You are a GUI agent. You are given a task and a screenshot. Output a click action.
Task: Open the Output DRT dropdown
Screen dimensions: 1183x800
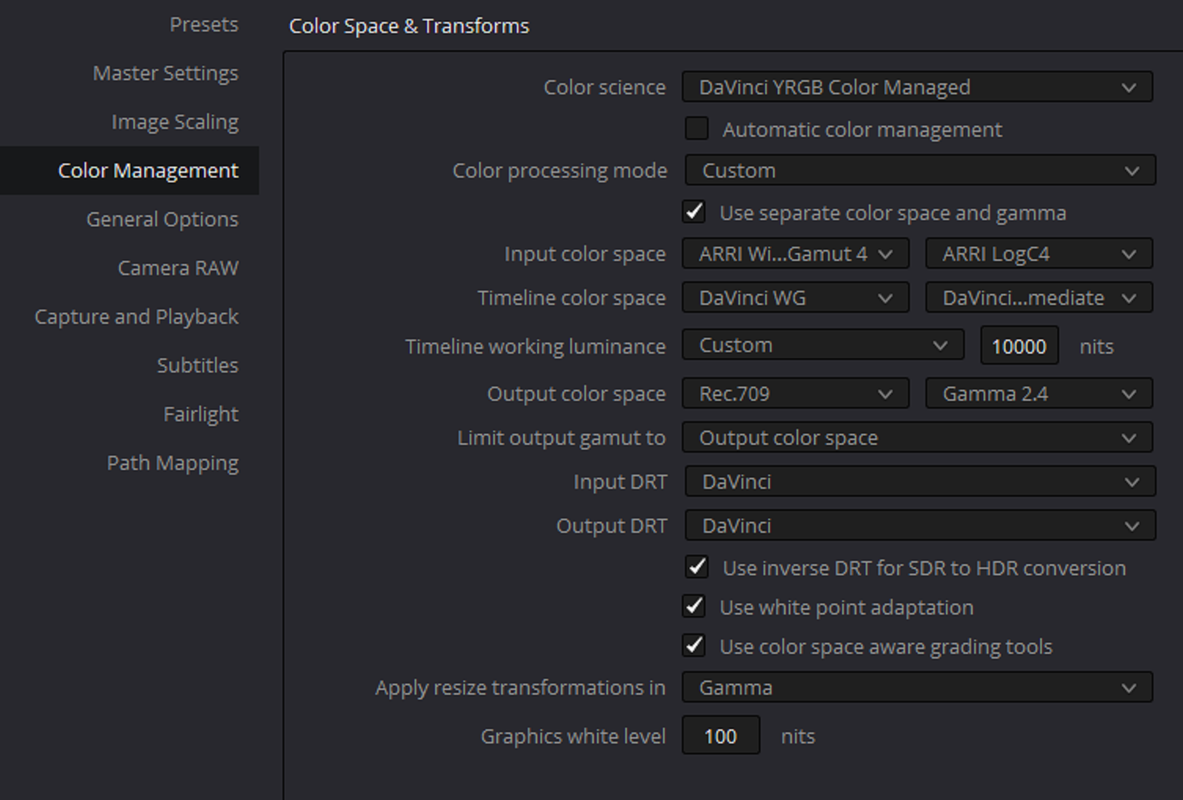920,525
